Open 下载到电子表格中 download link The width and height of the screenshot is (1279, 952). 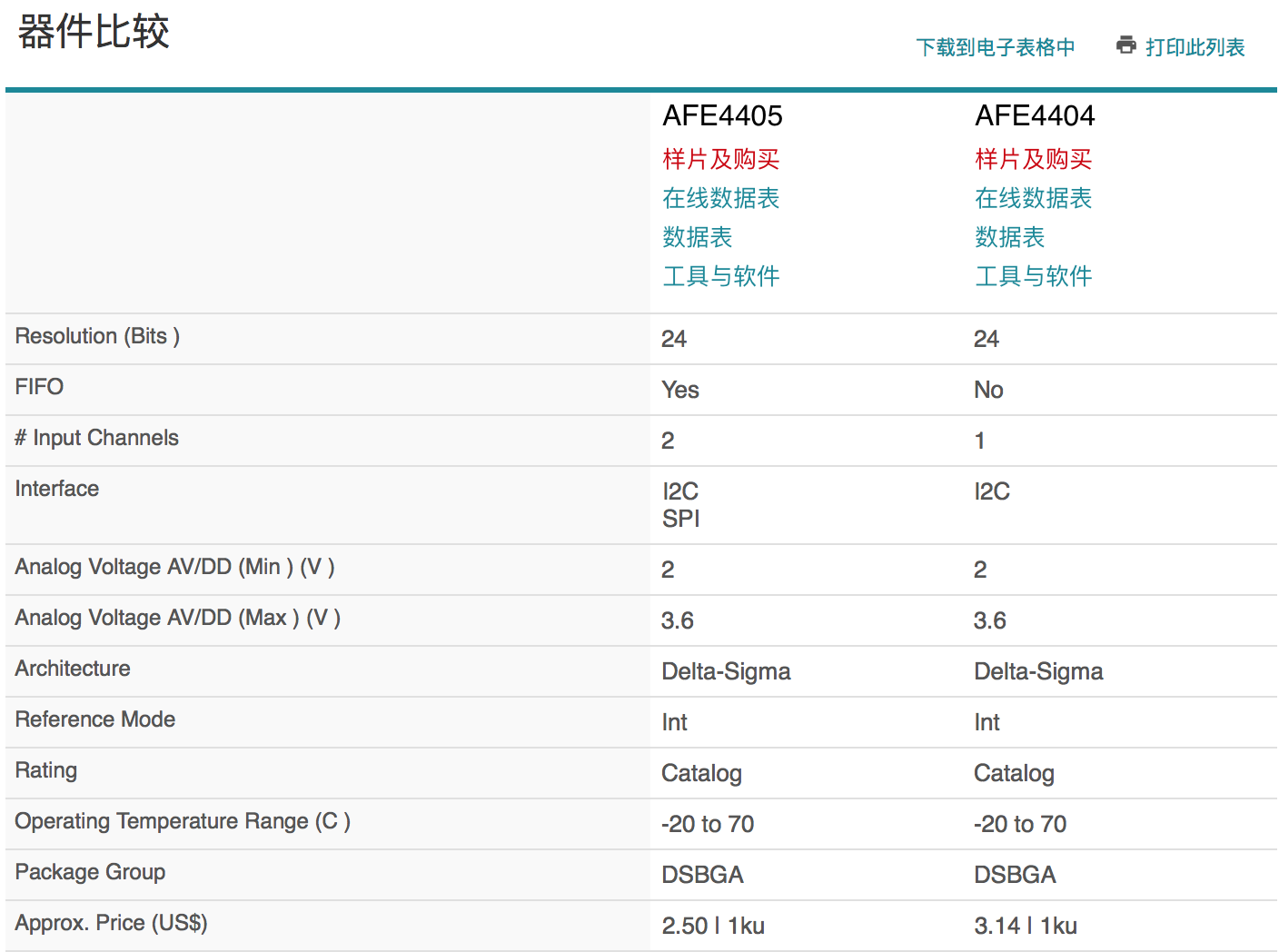click(995, 47)
